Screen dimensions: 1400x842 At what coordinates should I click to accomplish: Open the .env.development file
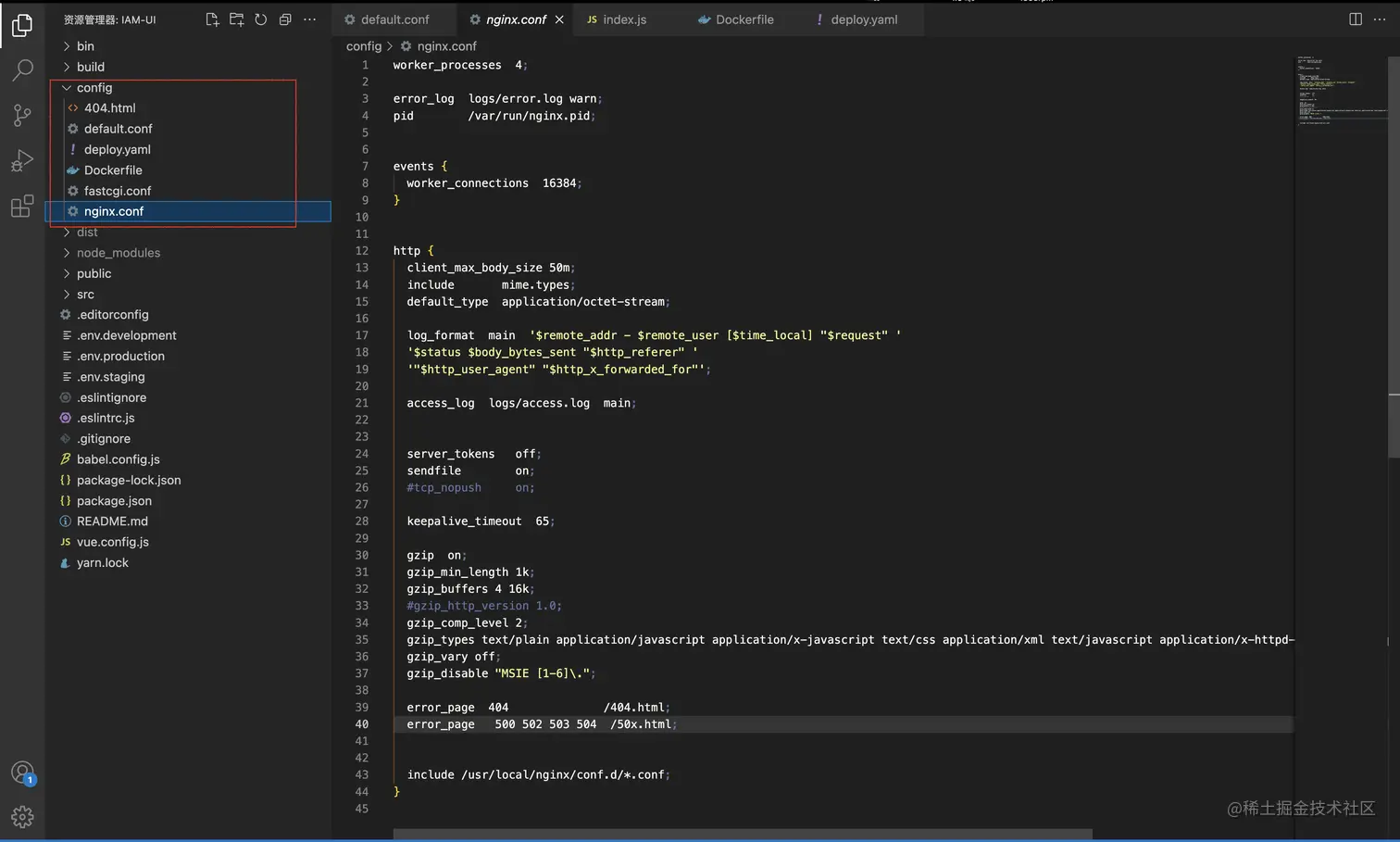point(188,335)
